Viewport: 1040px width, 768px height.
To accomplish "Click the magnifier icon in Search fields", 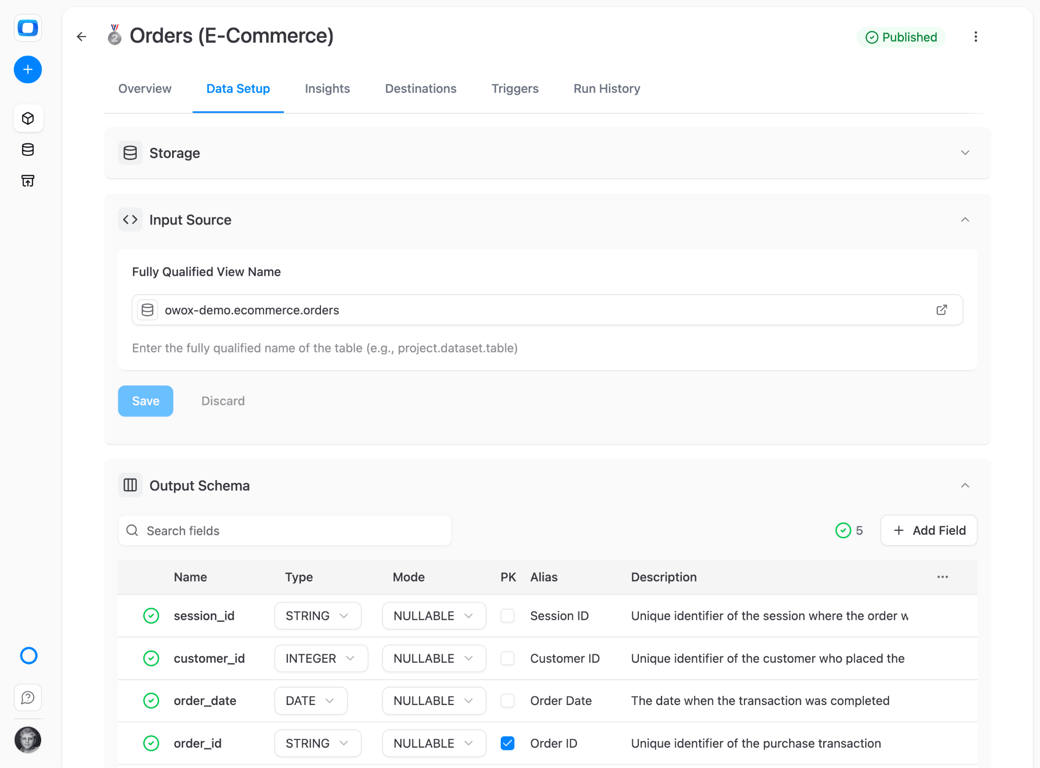I will pyautogui.click(x=133, y=531).
